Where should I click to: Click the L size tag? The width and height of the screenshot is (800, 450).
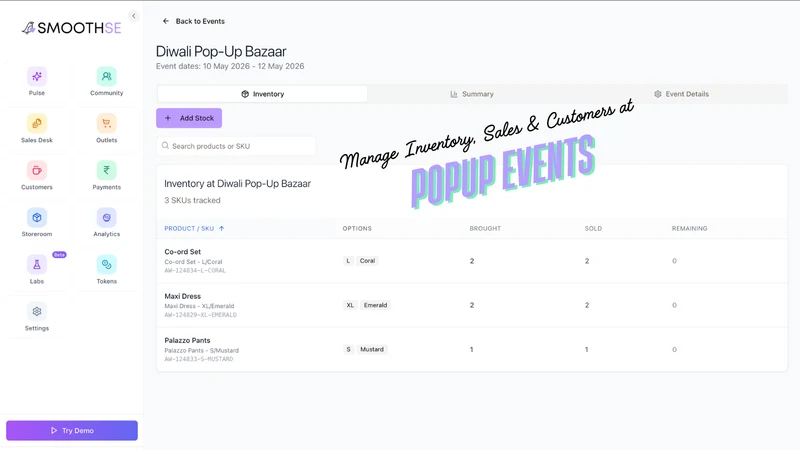(x=348, y=261)
